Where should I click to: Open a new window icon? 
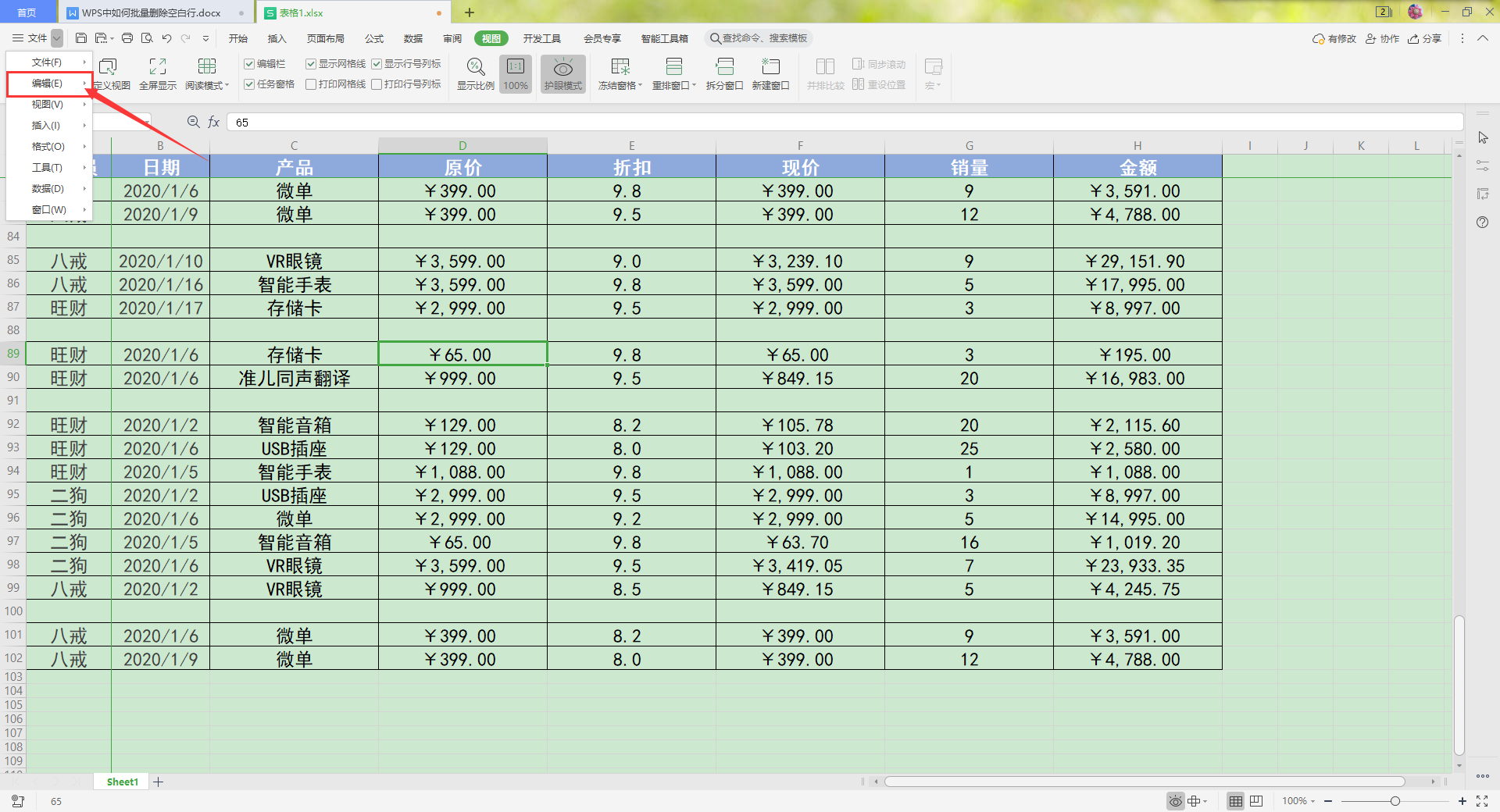pyautogui.click(x=770, y=74)
